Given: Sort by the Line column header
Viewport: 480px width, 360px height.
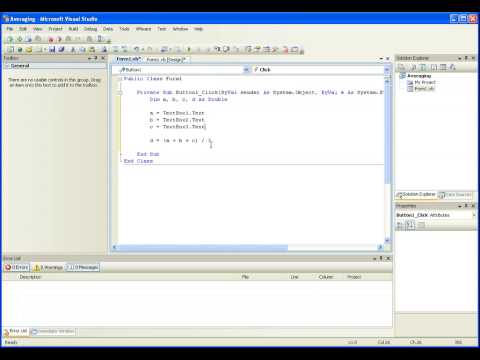Looking at the screenshot, I should tap(294, 277).
